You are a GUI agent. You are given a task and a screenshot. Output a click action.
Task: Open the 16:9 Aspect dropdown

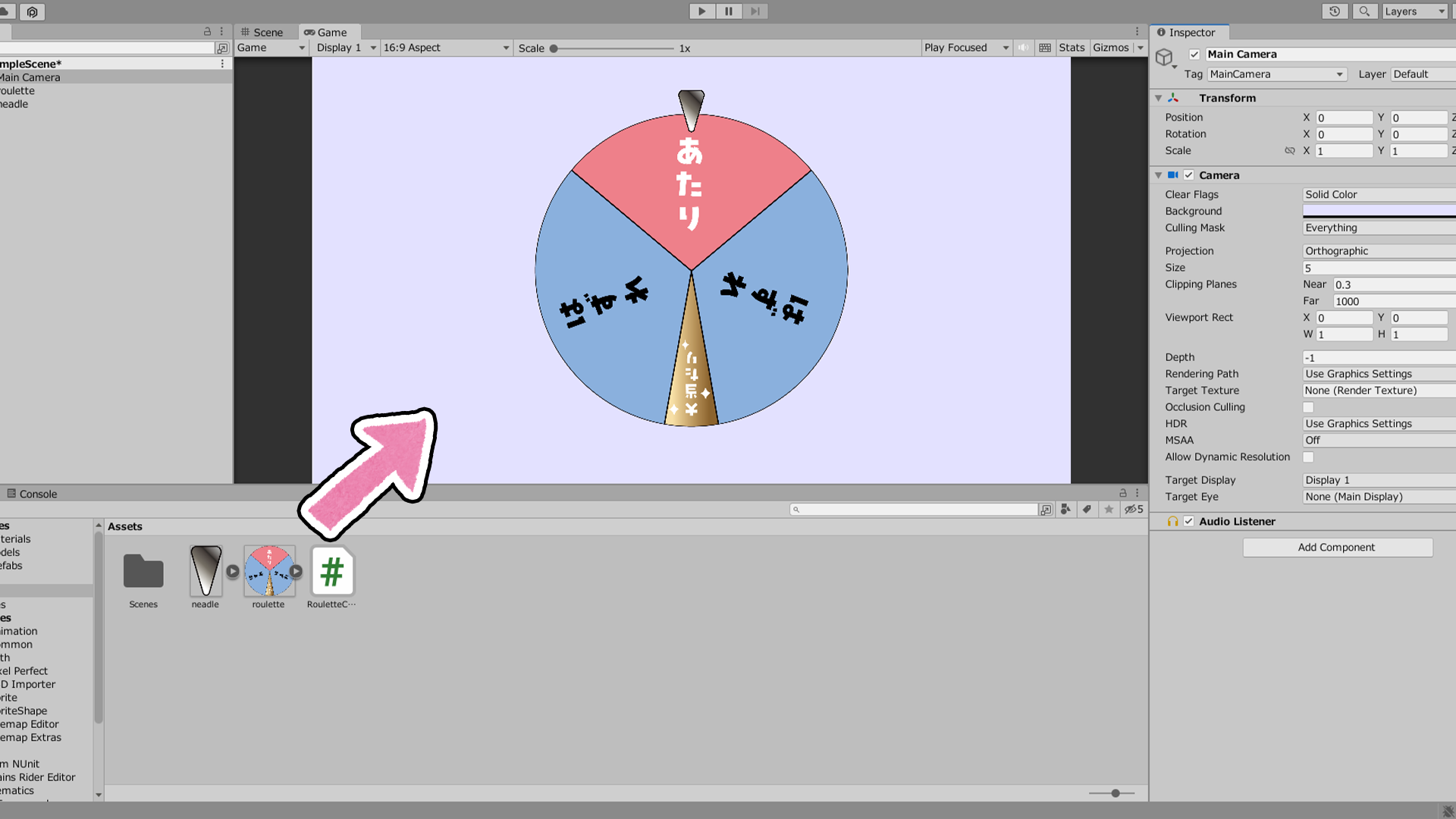pos(446,47)
